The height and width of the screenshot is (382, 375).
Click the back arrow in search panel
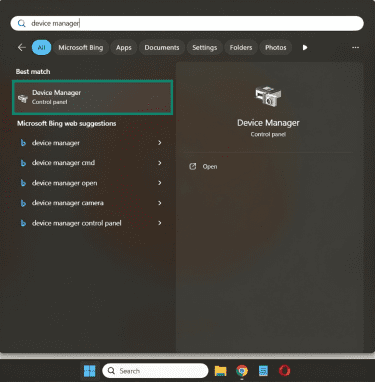point(22,47)
